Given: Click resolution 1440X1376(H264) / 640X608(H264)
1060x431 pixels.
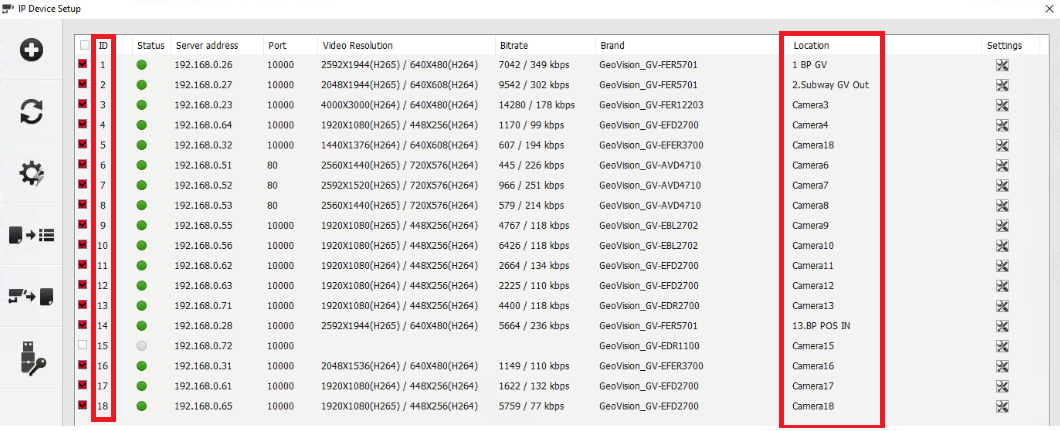Looking at the screenshot, I should 400,145.
